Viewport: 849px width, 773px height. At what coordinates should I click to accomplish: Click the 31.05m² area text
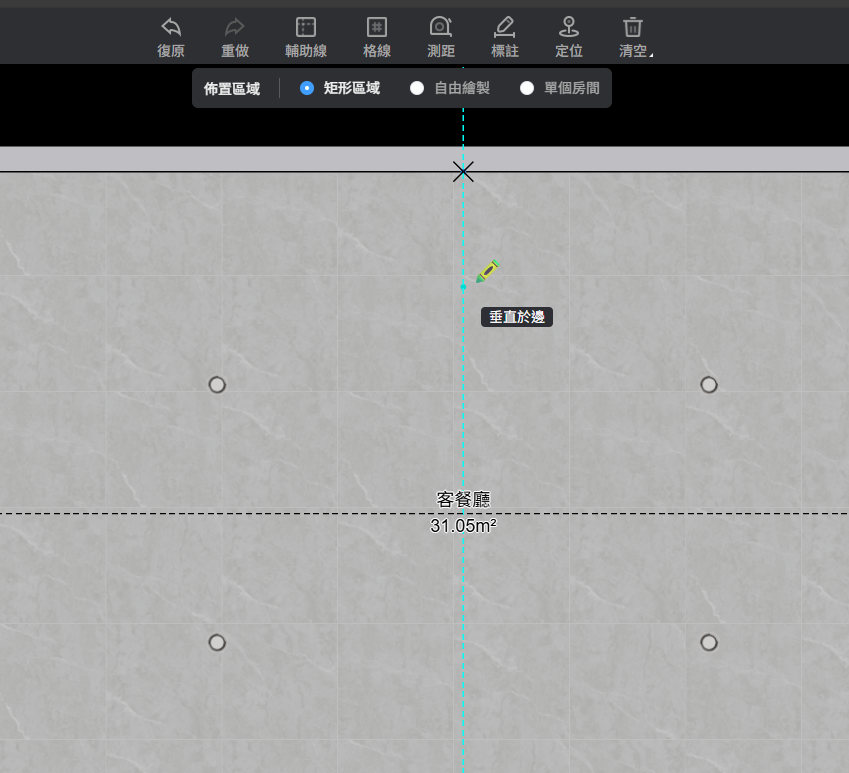pyautogui.click(x=463, y=526)
